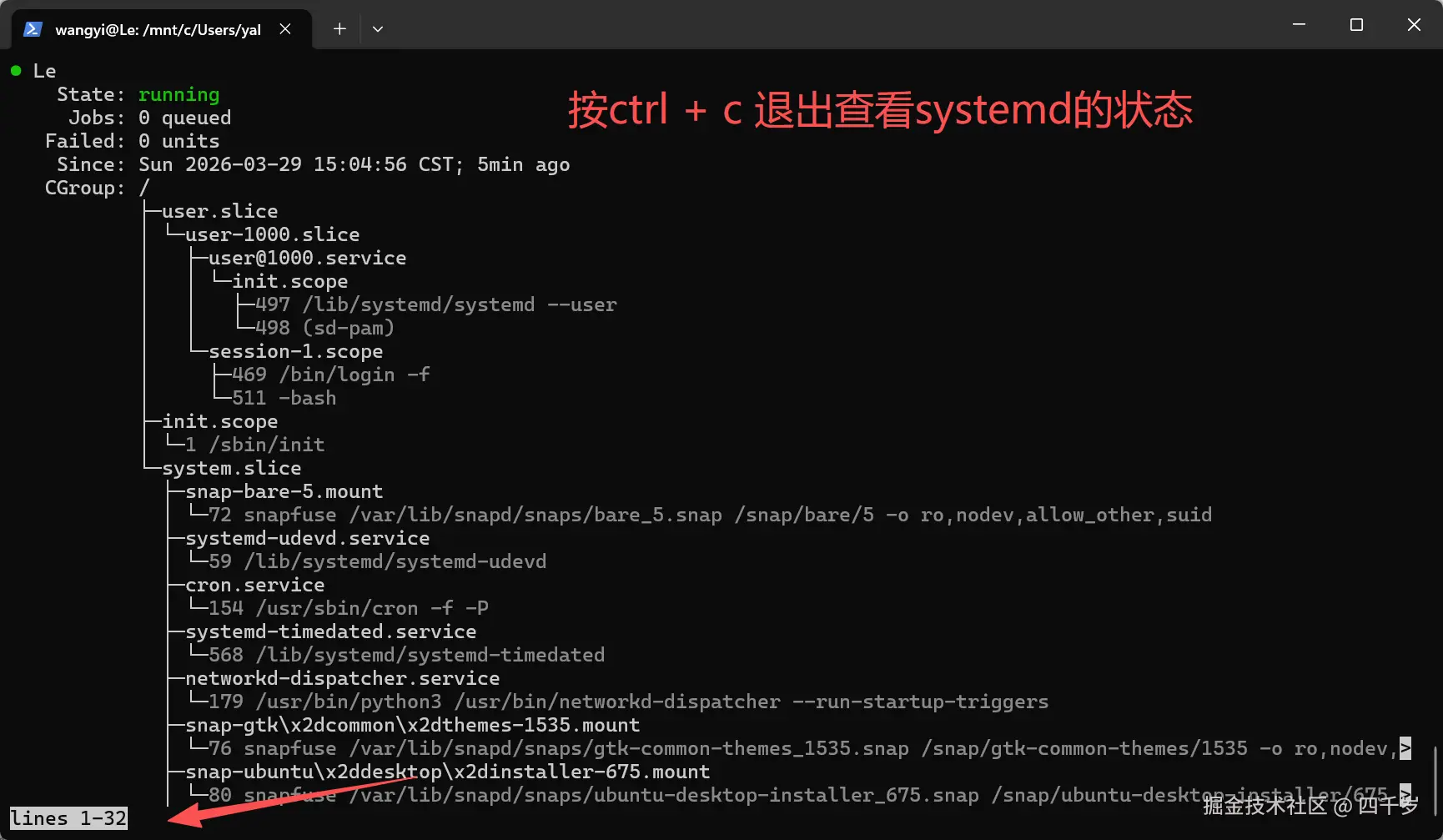
Task: Collapse the system.slice tree entry
Action: tap(230, 468)
